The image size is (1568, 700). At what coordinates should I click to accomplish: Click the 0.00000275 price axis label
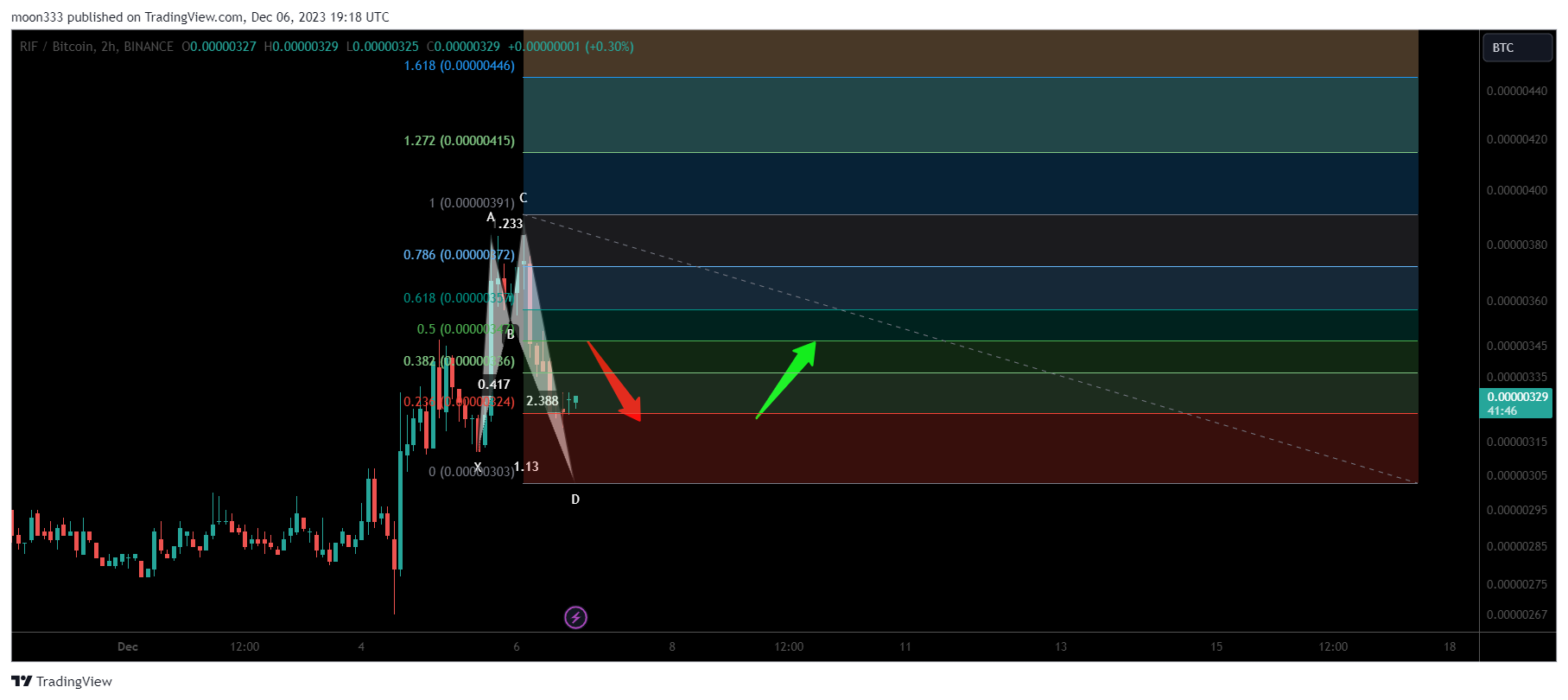click(1517, 584)
